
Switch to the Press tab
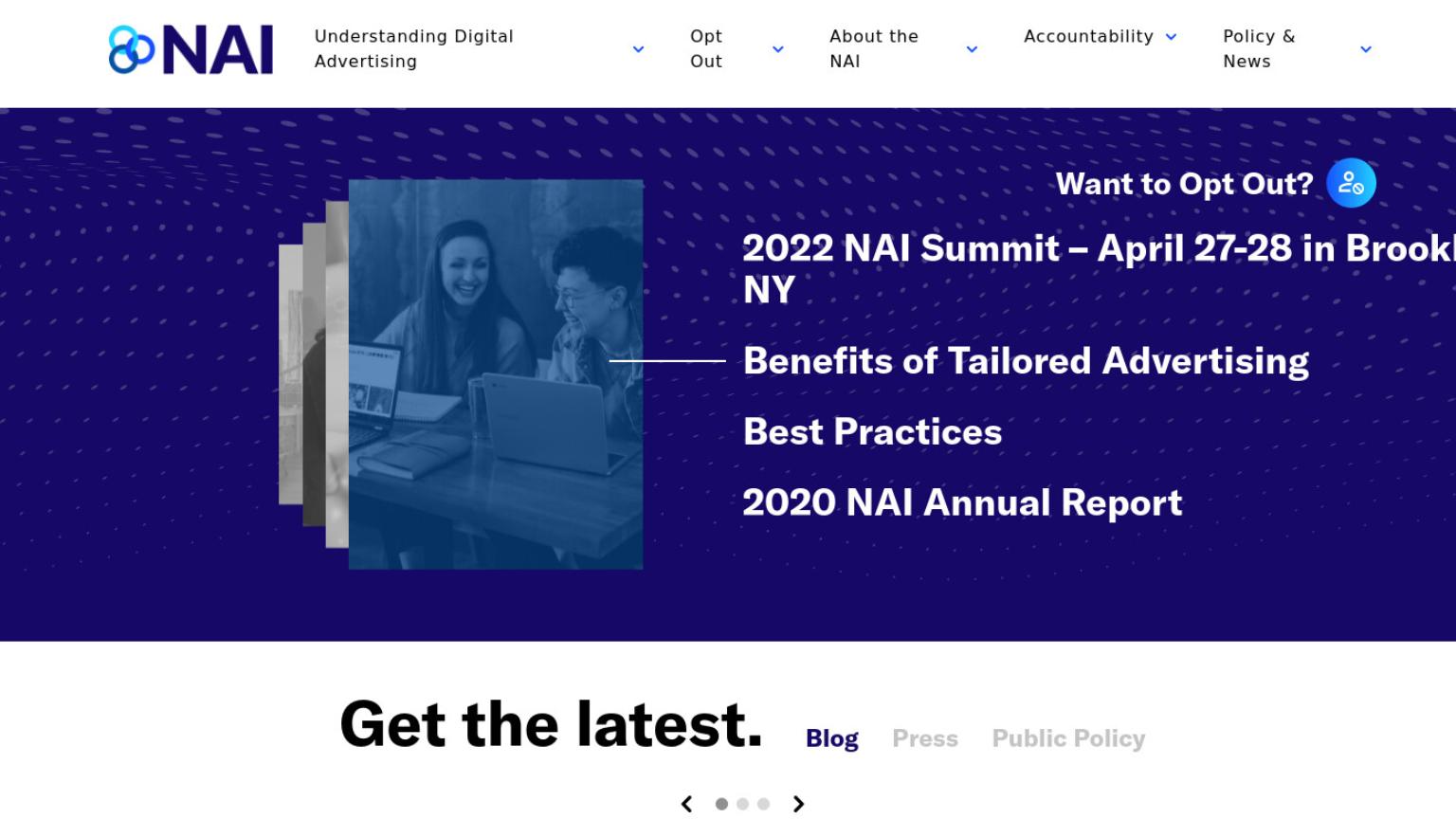[x=925, y=738]
